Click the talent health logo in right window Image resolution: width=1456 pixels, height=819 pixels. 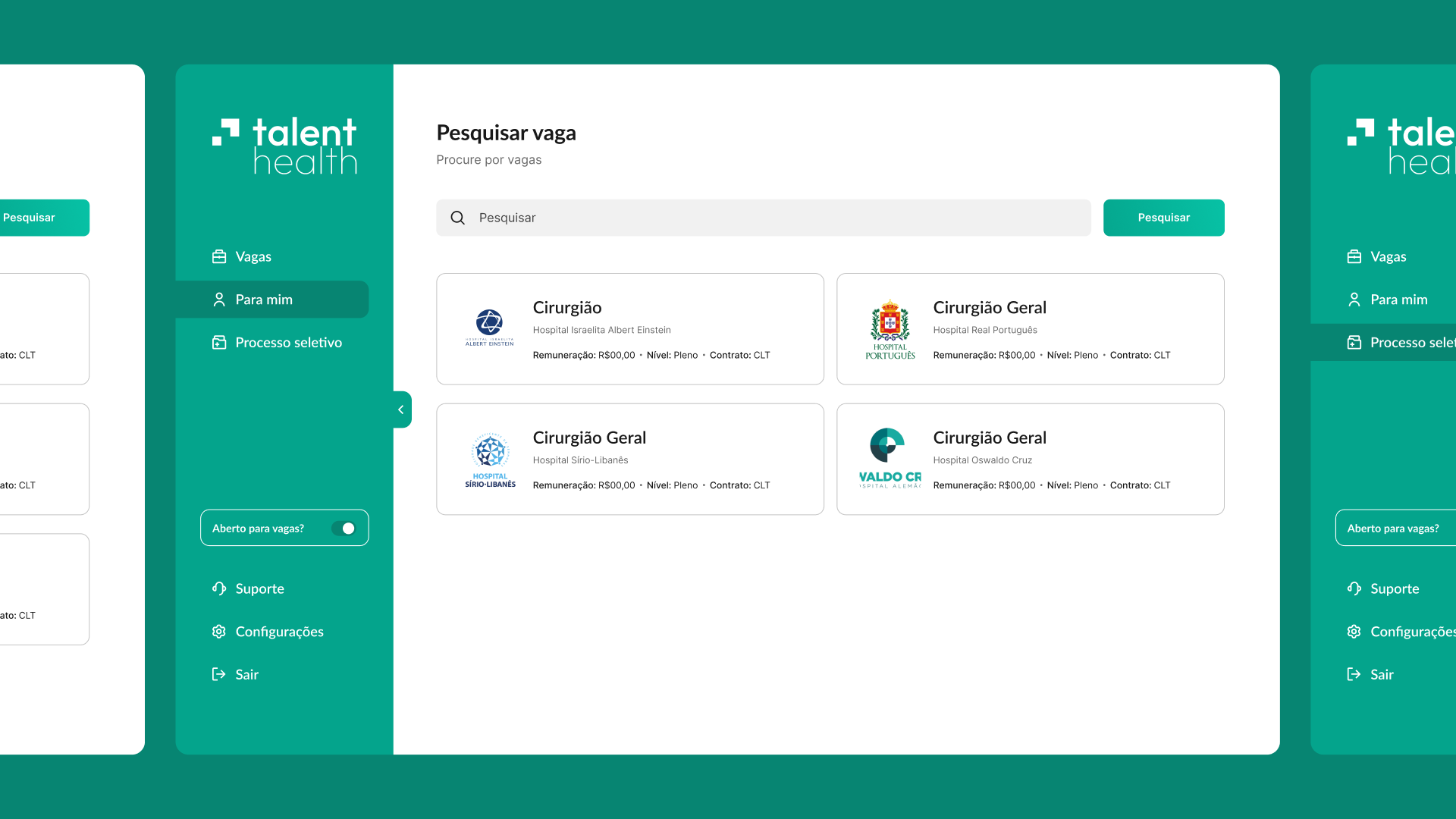click(x=1401, y=146)
